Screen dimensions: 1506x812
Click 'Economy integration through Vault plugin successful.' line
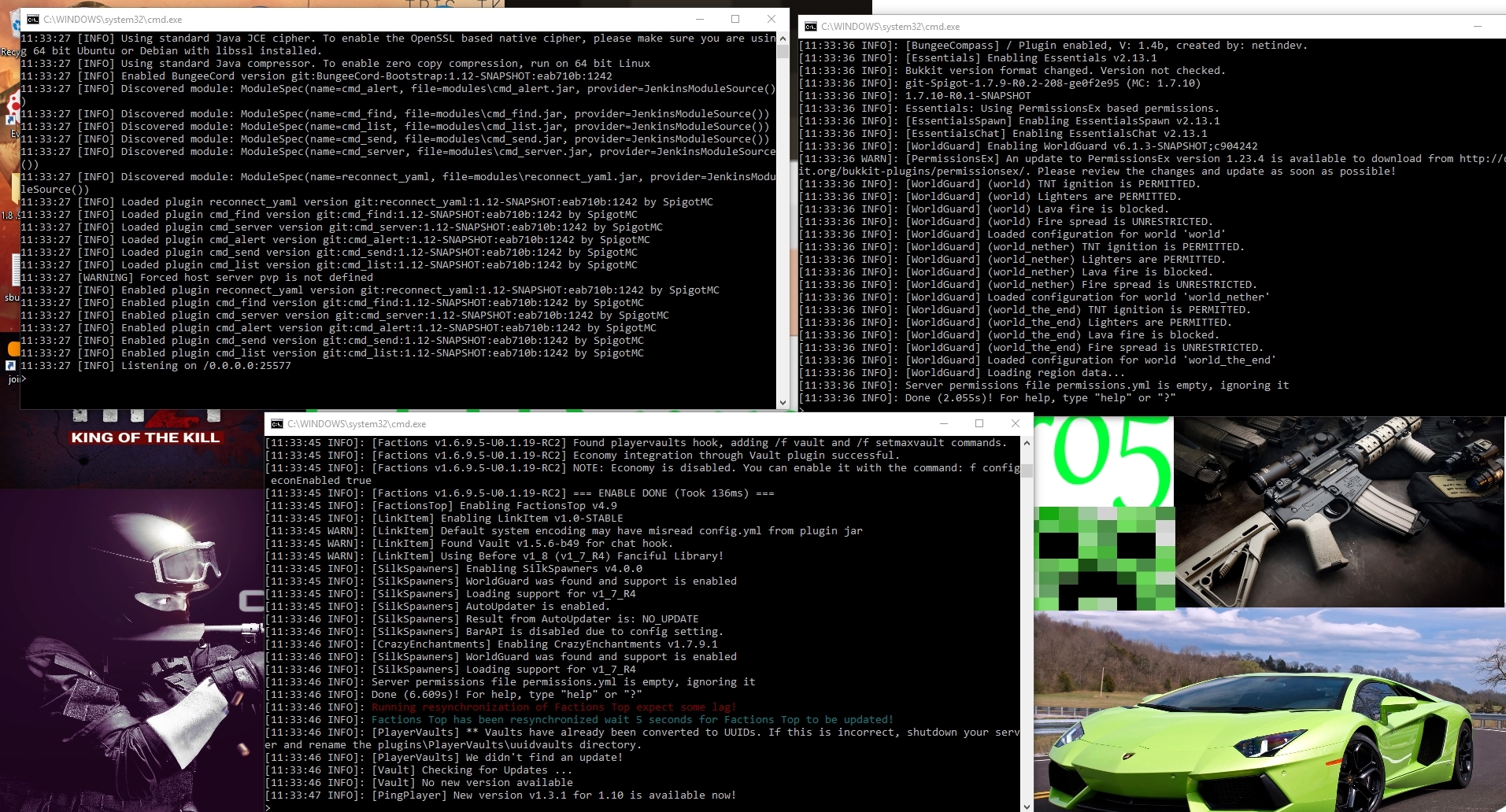583,456
